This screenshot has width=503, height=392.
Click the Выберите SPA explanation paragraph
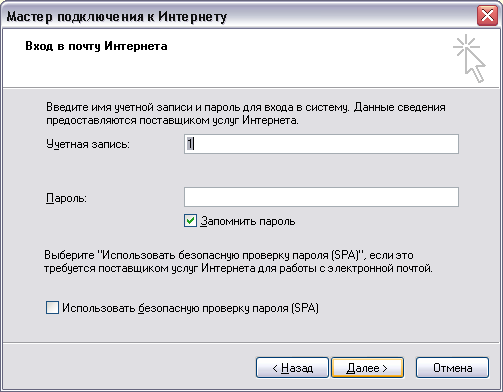tap(238, 262)
